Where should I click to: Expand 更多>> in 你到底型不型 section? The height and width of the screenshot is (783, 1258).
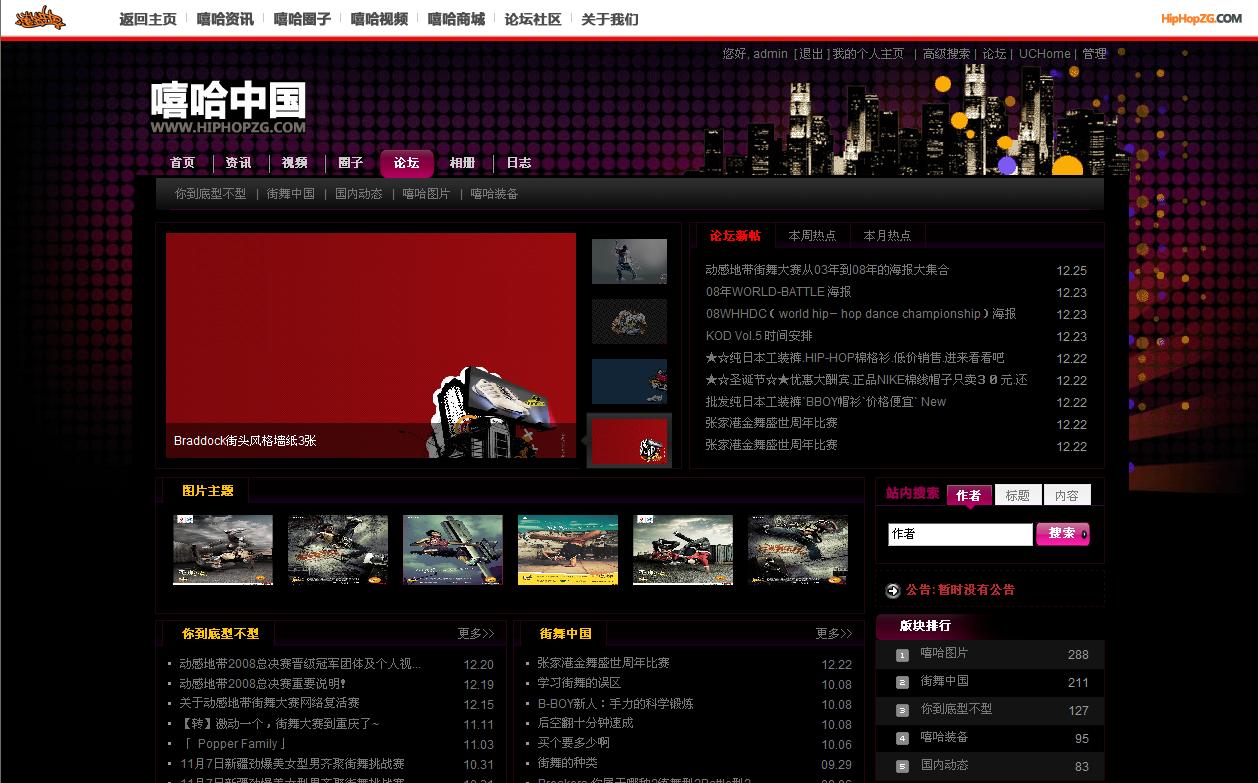(476, 633)
